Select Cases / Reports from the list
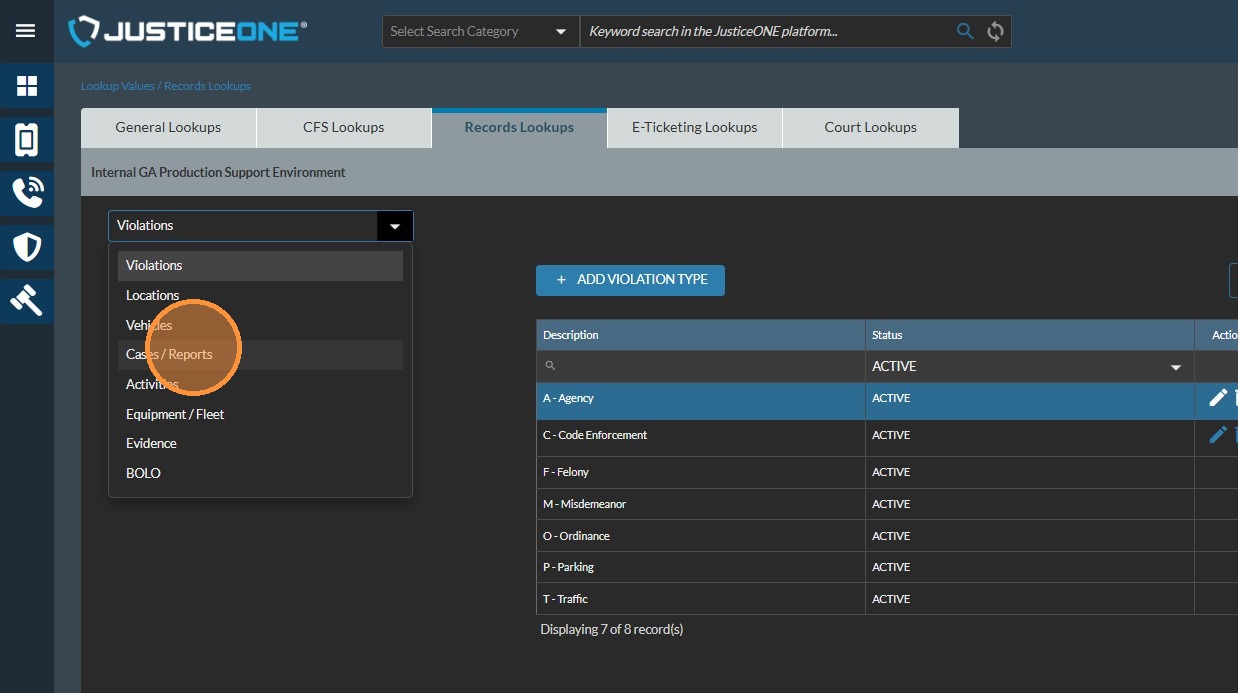 [169, 354]
